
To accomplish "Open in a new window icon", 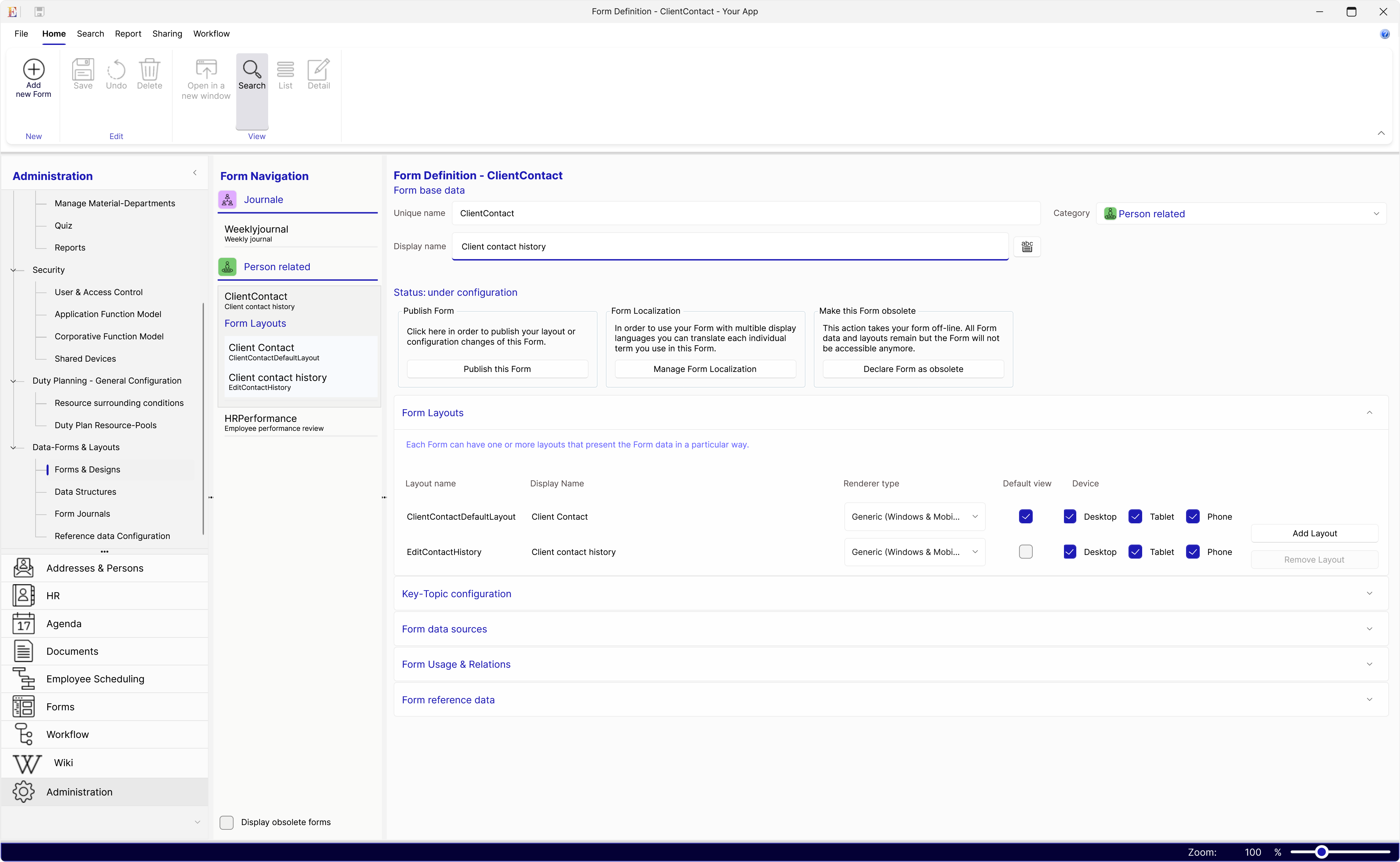I will [x=206, y=69].
